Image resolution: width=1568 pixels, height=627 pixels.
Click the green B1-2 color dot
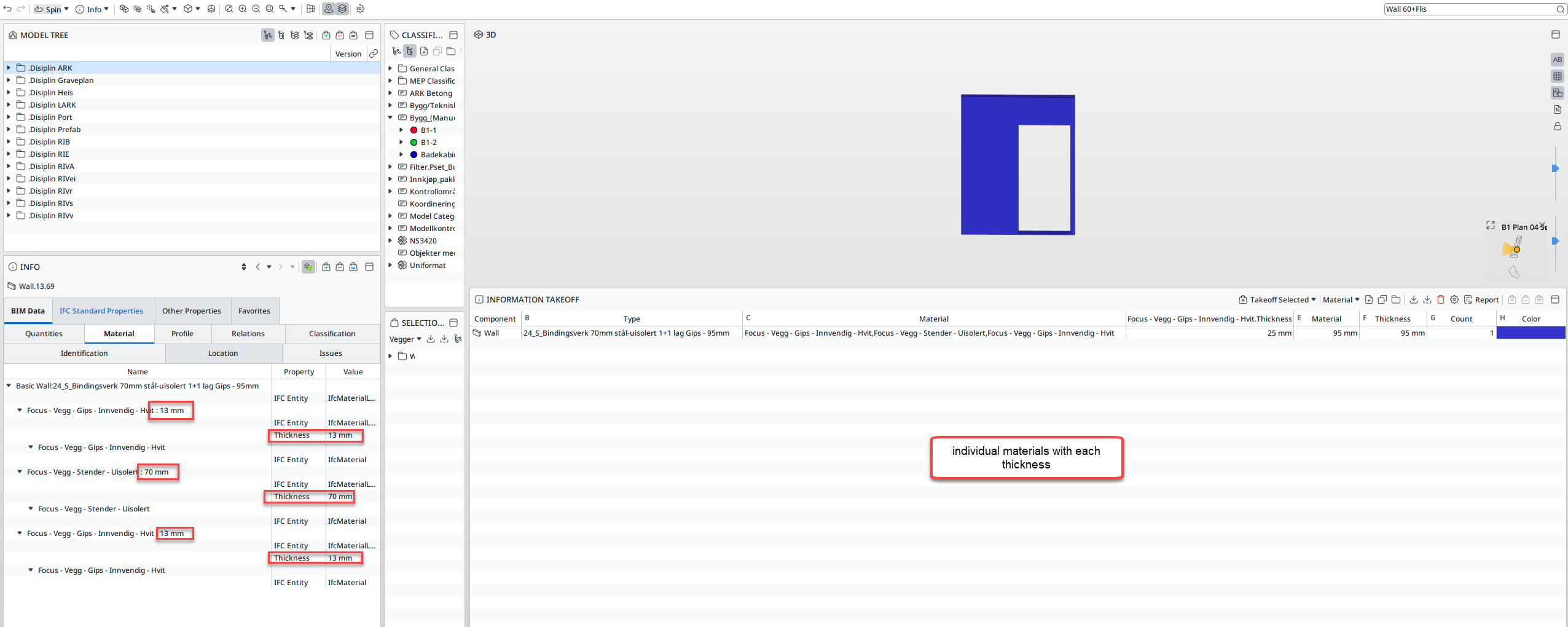coord(414,142)
